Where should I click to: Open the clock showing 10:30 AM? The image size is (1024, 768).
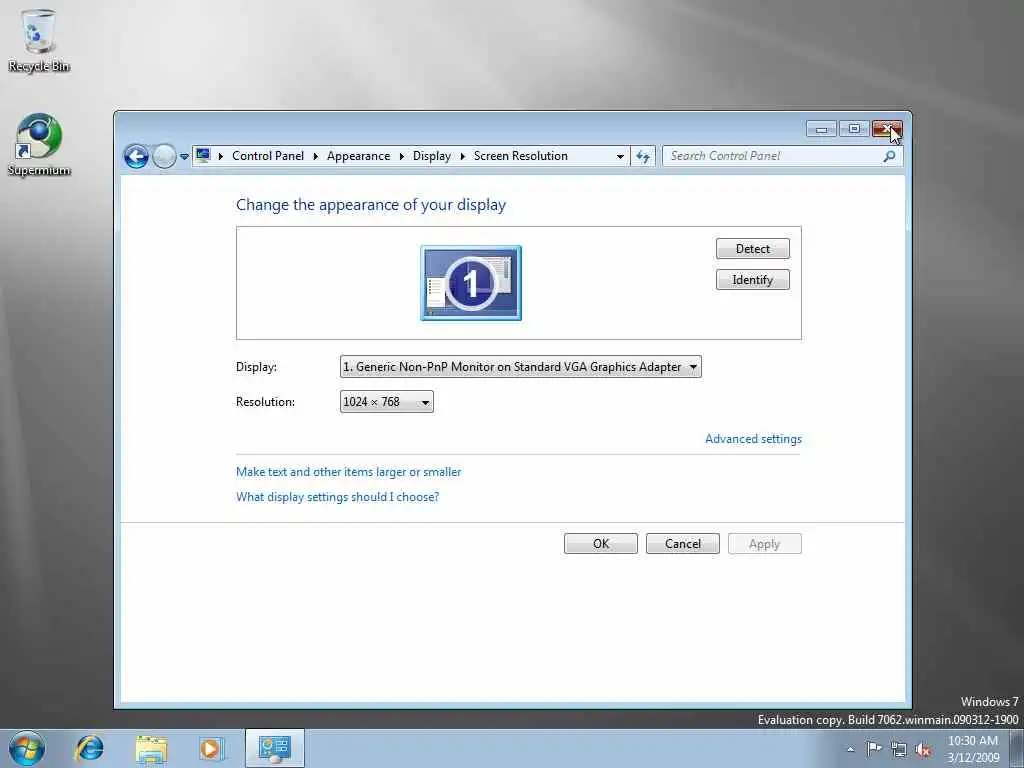click(972, 748)
